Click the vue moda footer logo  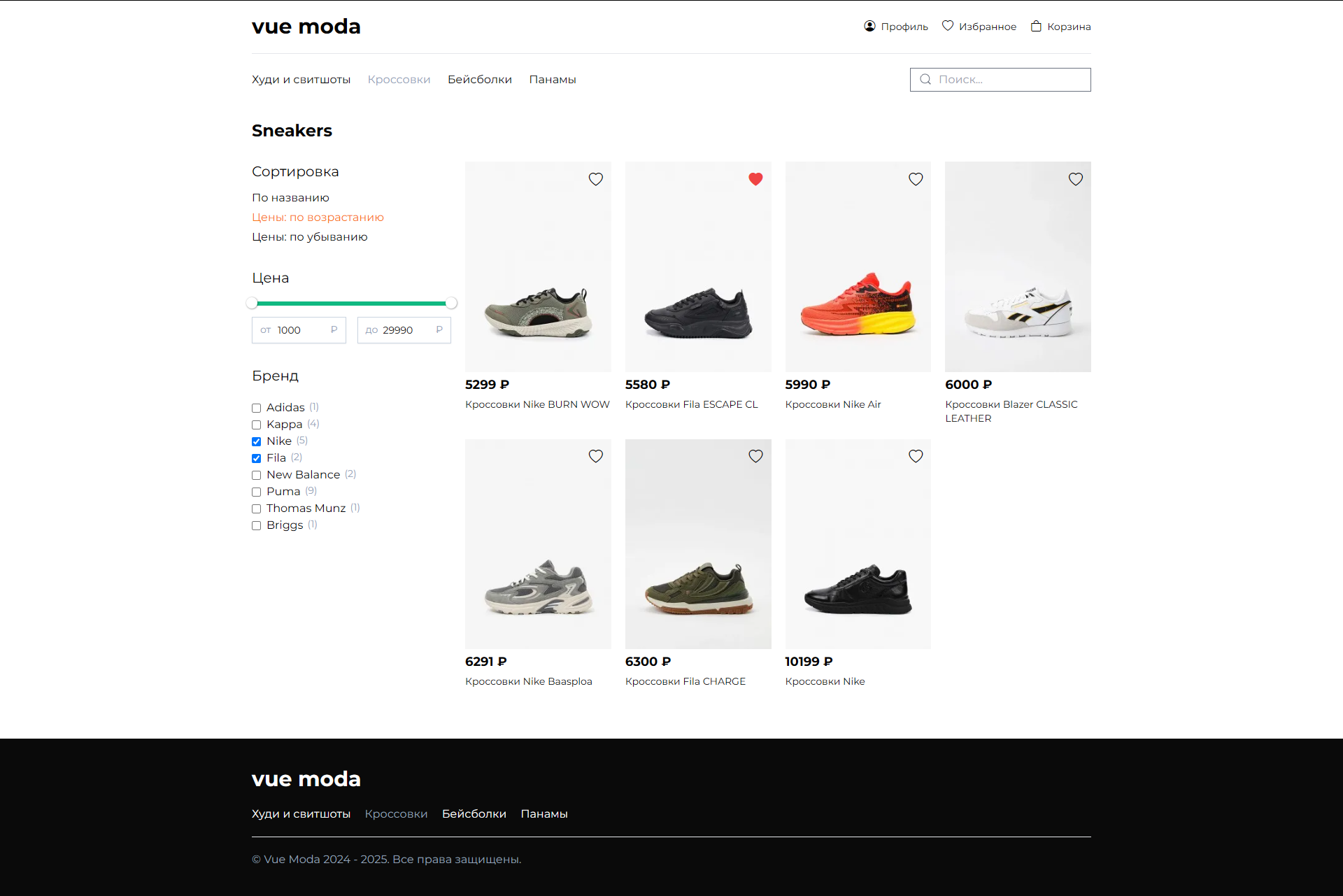tap(306, 778)
